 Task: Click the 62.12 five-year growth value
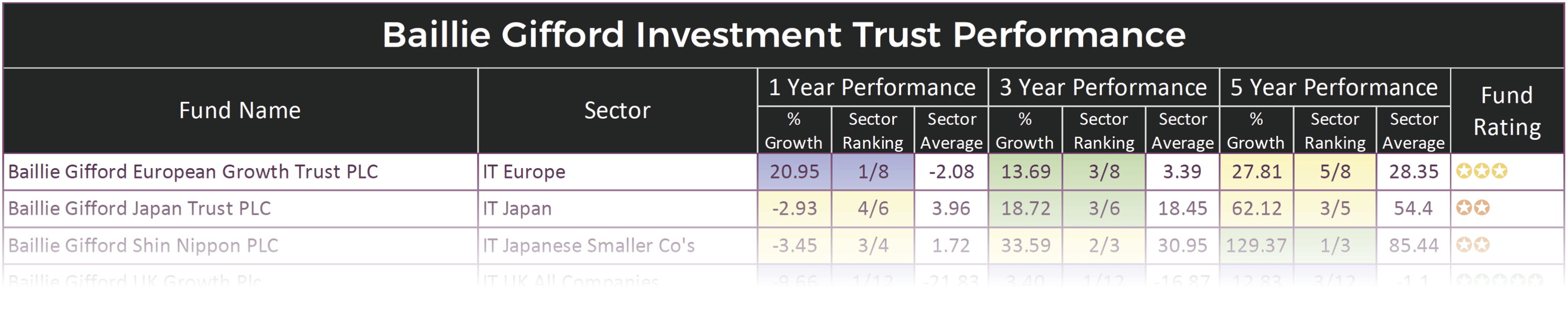(x=1256, y=208)
